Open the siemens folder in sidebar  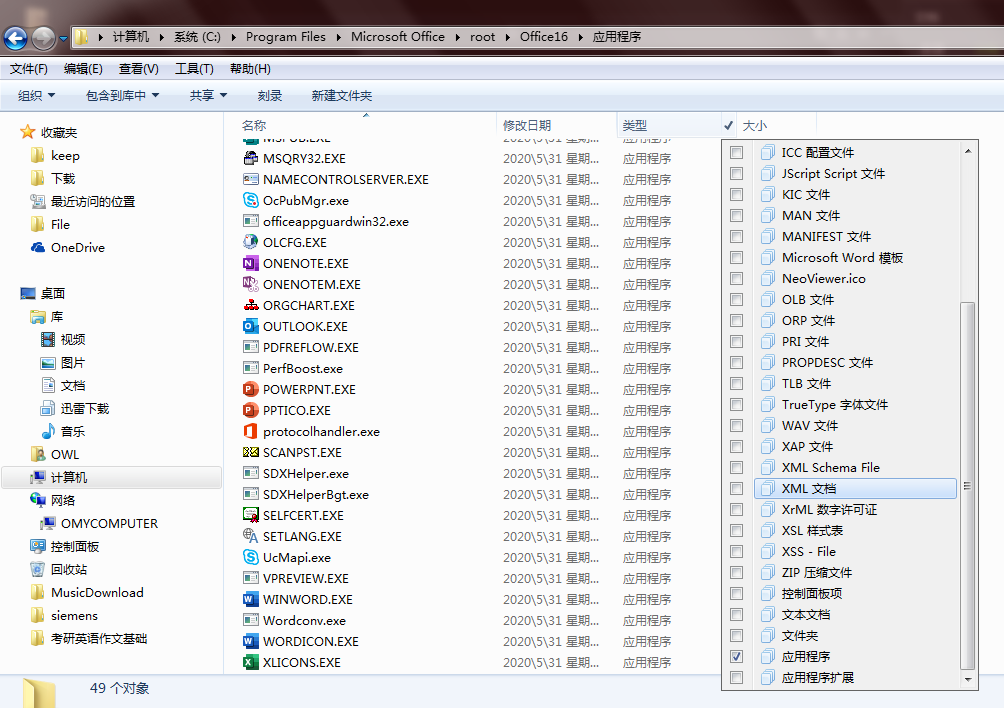[74, 615]
